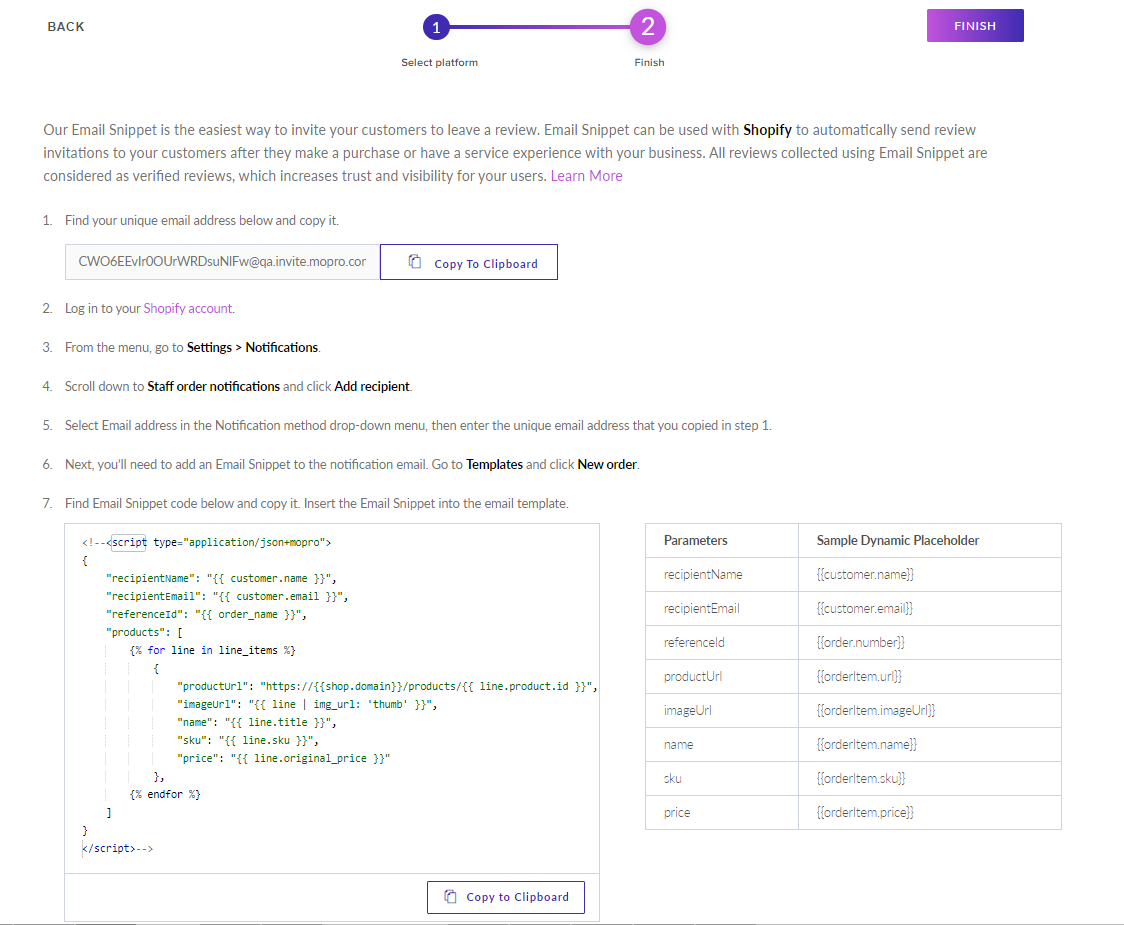Viewport: 1124px width, 925px height.
Task: Click the "recipientName" line in code
Action: [x=221, y=578]
